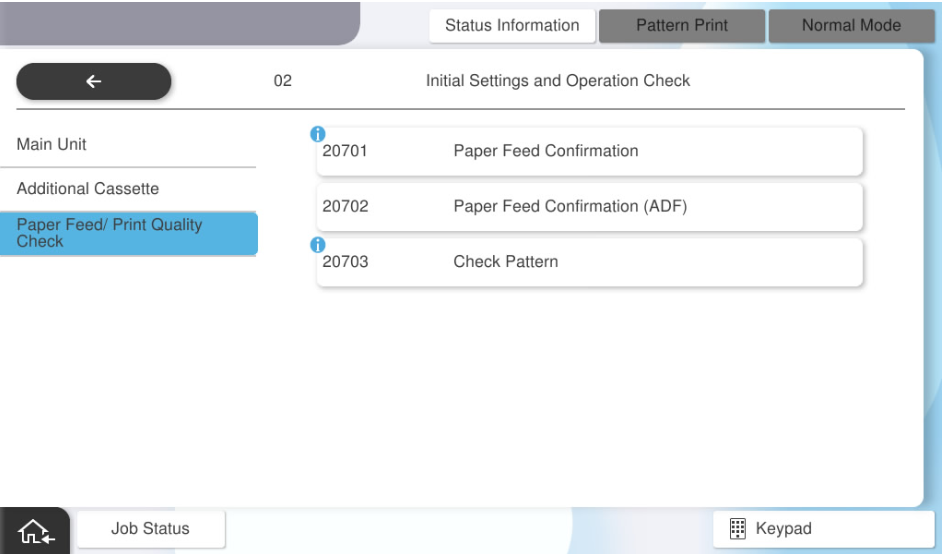Click code number 20701
945x554 pixels.
[345, 152]
